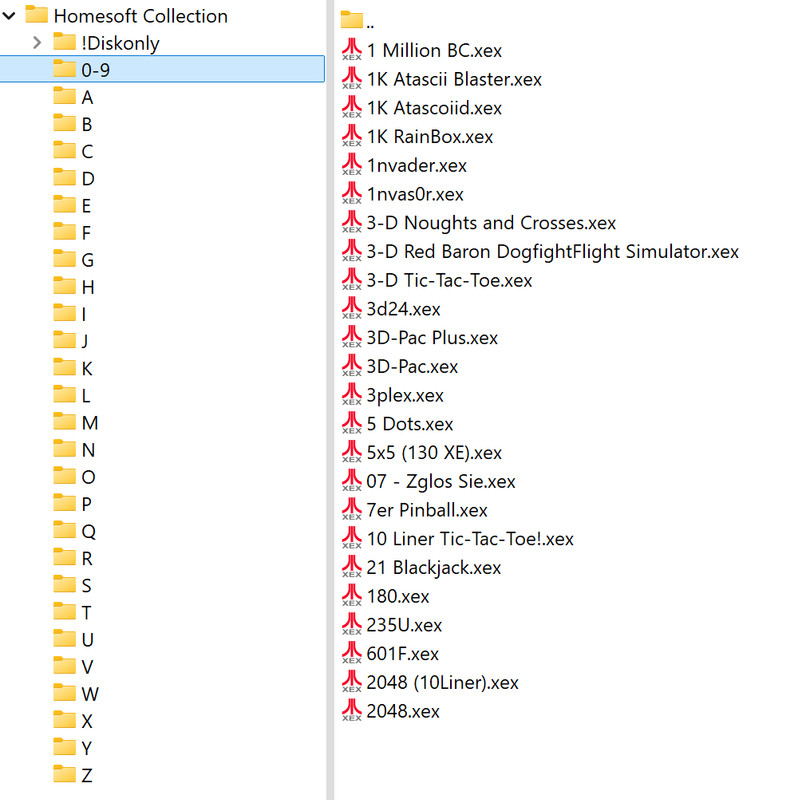The image size is (790, 800).
Task: Click the XEX icon of 07 - Zglos Sie.xex
Action: 352,481
